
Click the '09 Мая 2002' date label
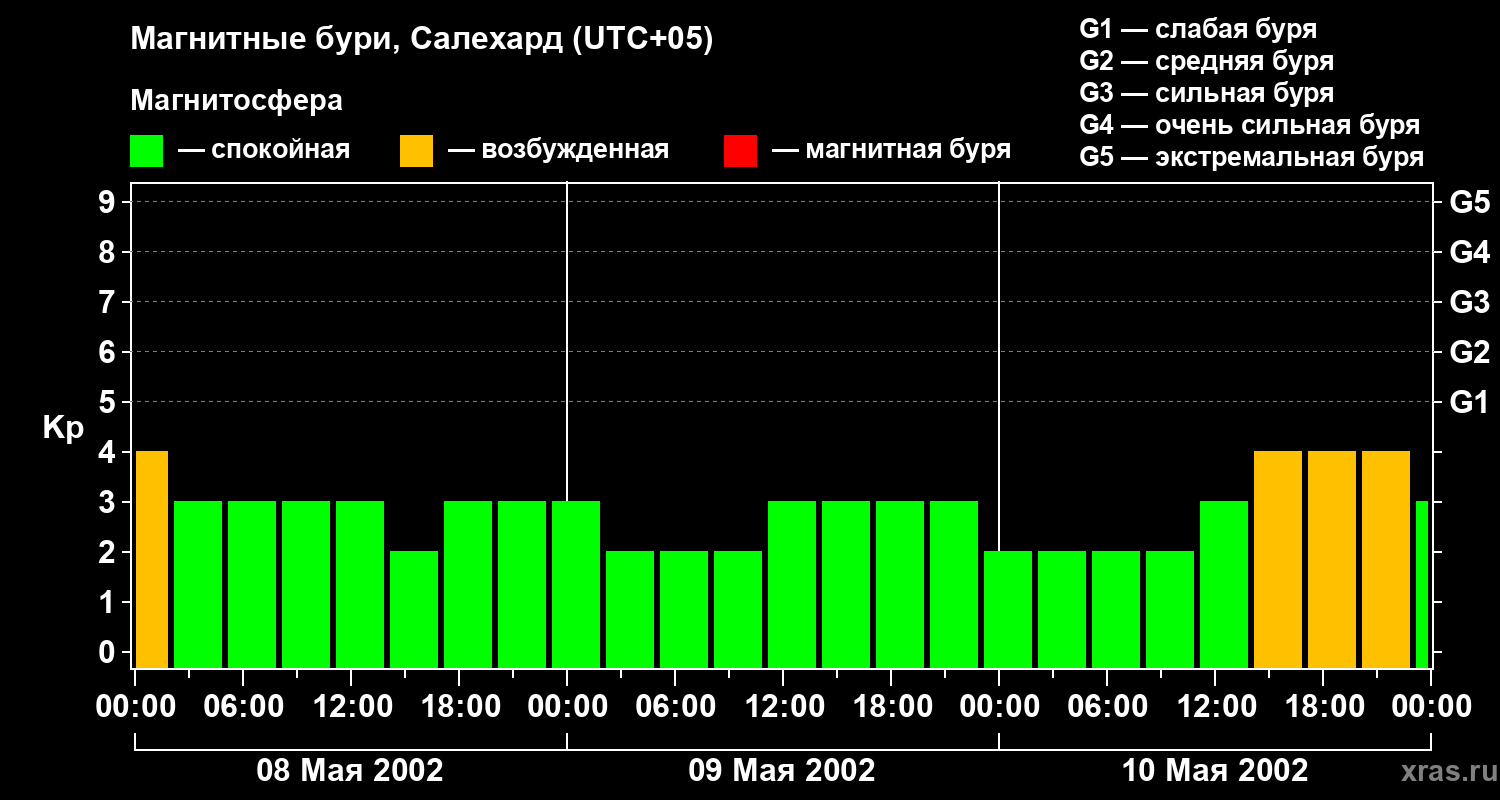(x=782, y=771)
